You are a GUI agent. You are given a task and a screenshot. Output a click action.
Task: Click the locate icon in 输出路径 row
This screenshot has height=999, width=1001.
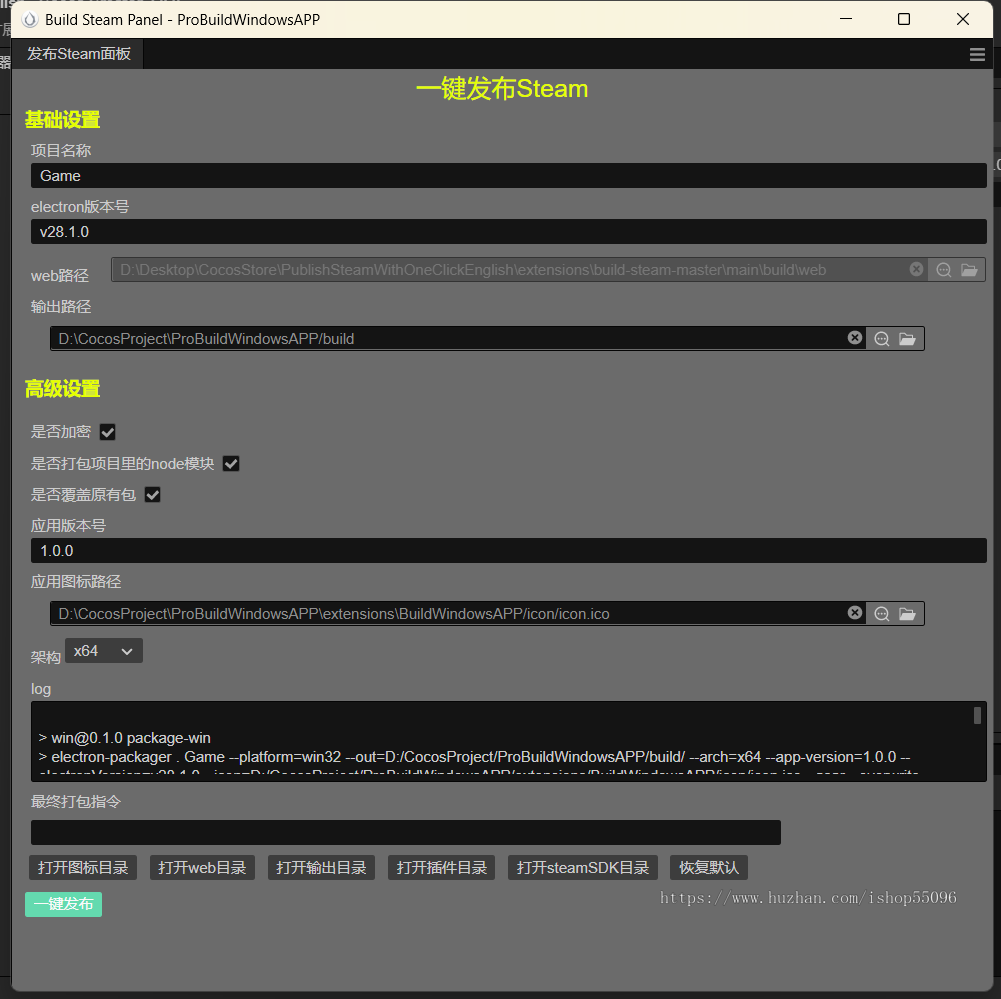click(x=882, y=338)
